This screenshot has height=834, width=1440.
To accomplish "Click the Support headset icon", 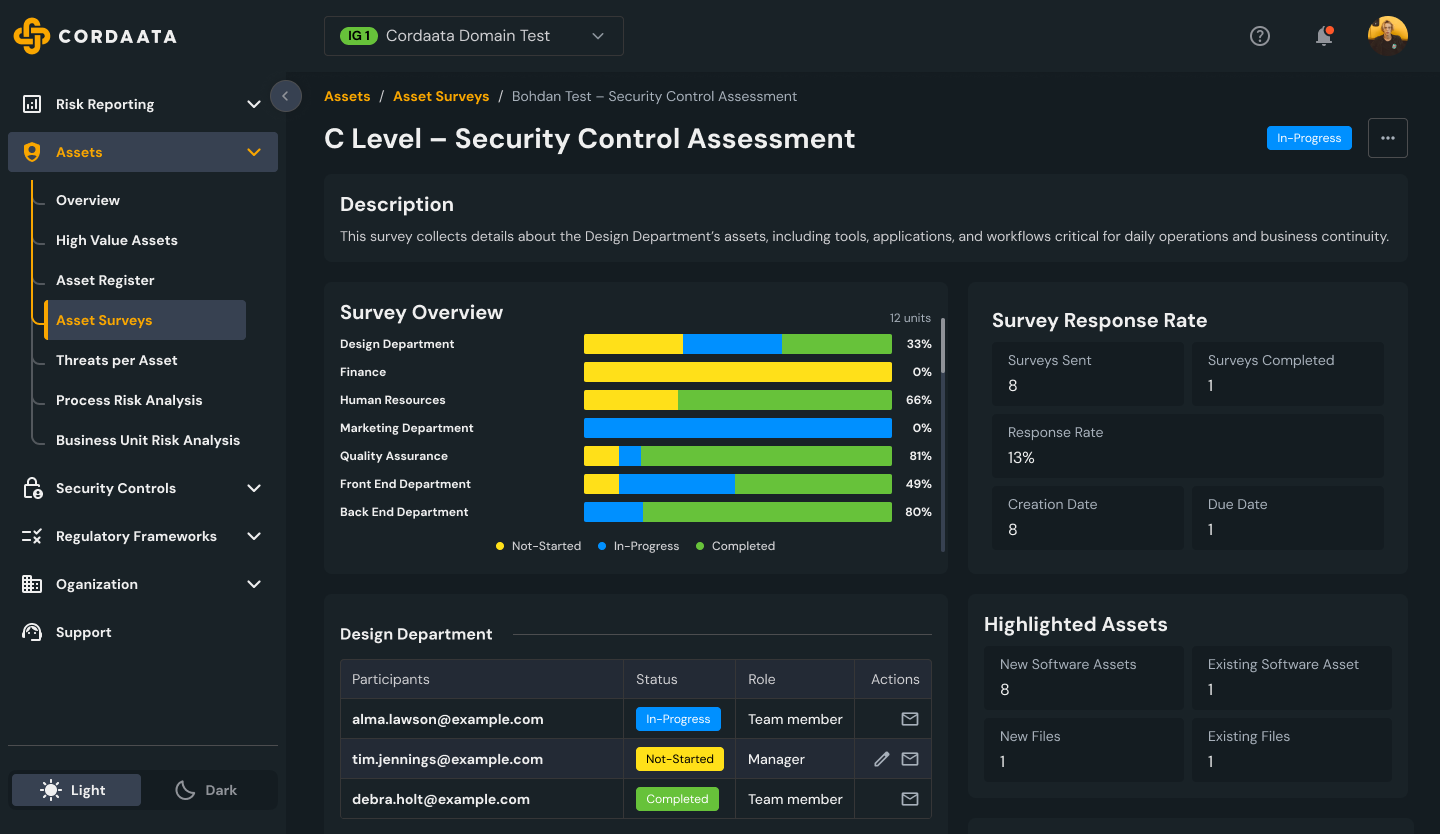I will pos(32,632).
